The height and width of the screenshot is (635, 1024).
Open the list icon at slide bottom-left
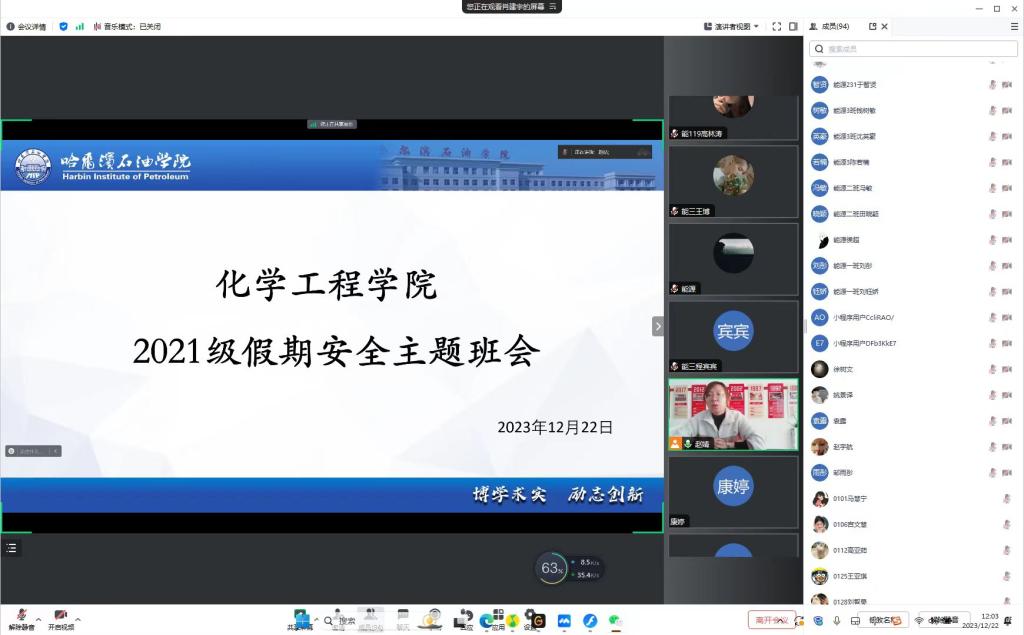click(11, 547)
